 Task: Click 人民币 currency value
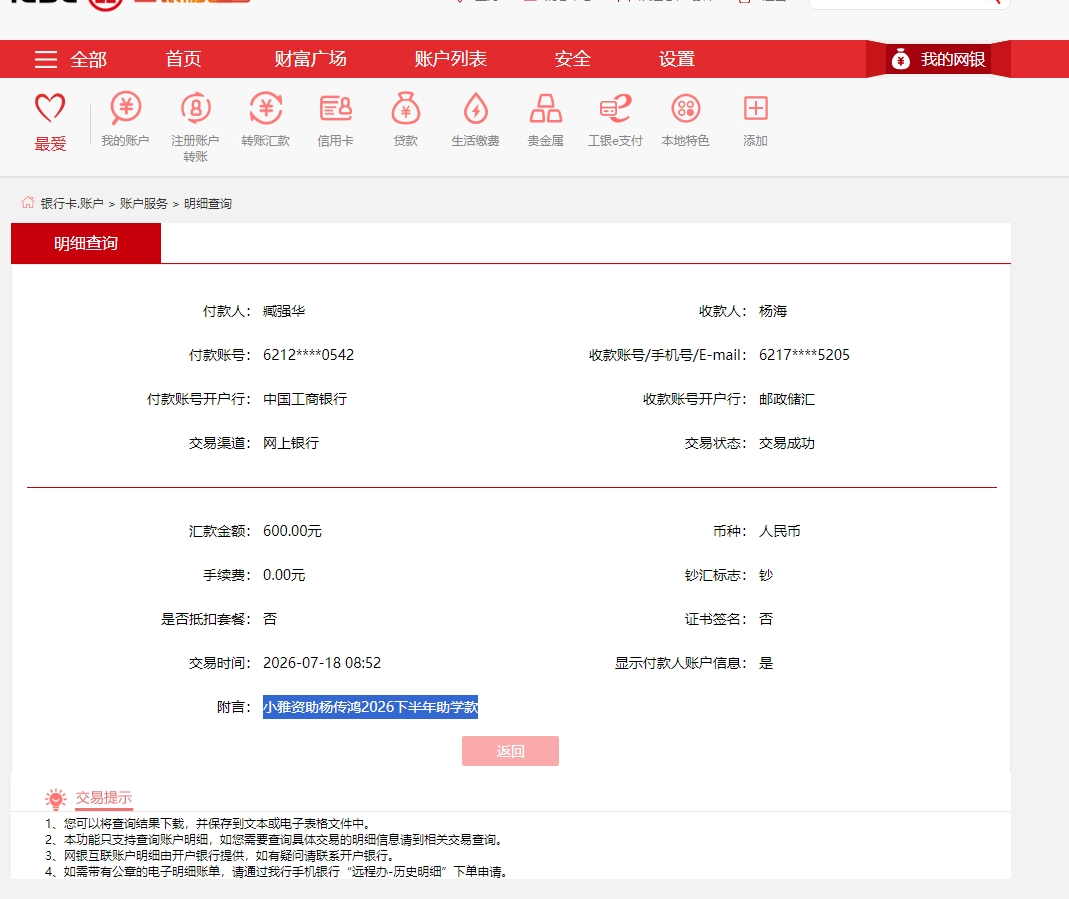[780, 532]
